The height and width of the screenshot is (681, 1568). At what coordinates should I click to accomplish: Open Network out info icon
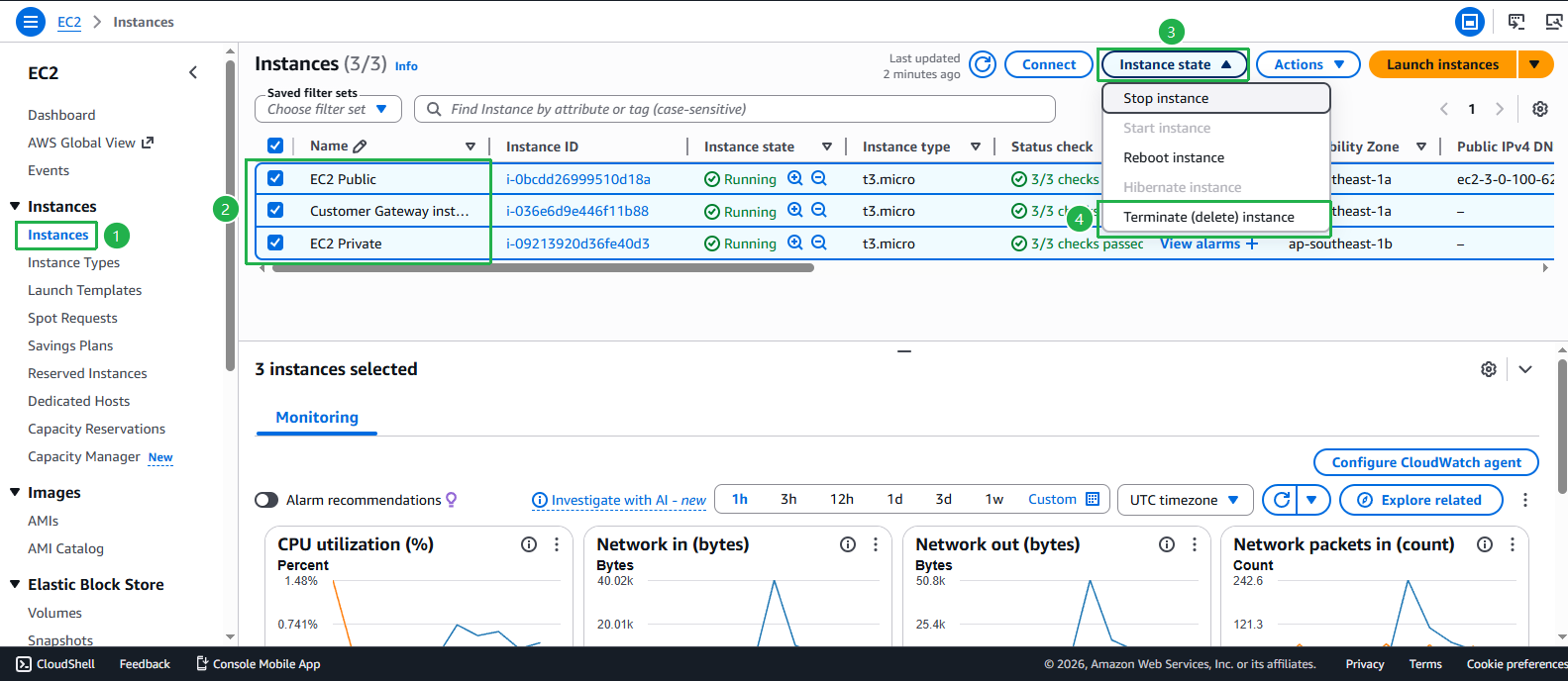[x=1167, y=544]
